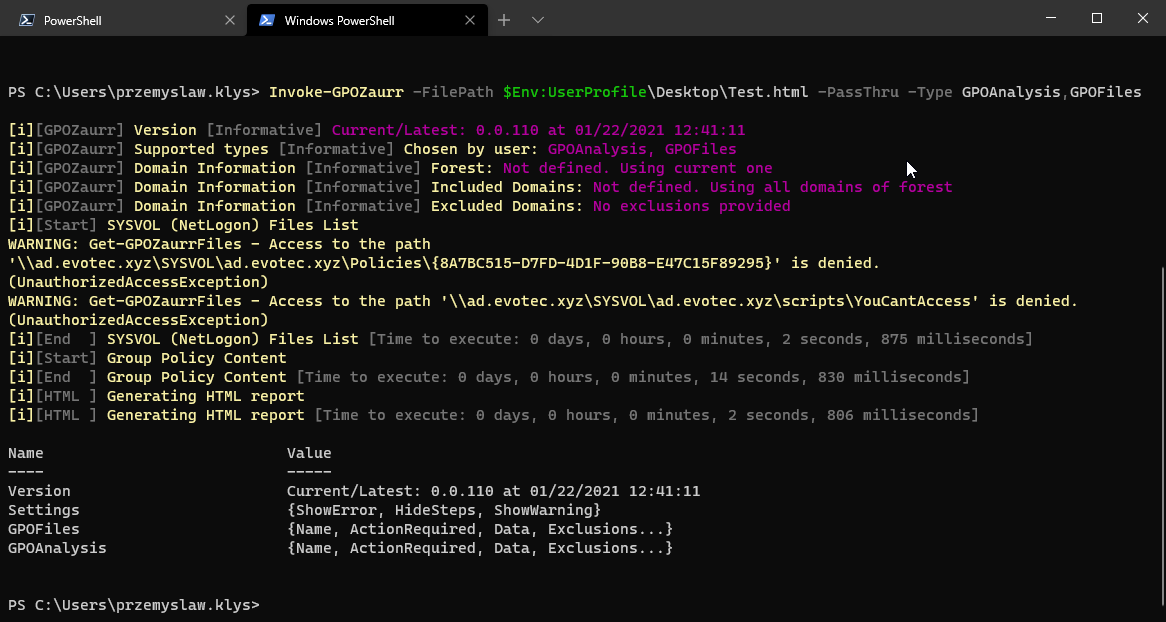Close the first PowerShell tab
The image size is (1166, 622).
pos(230,20)
